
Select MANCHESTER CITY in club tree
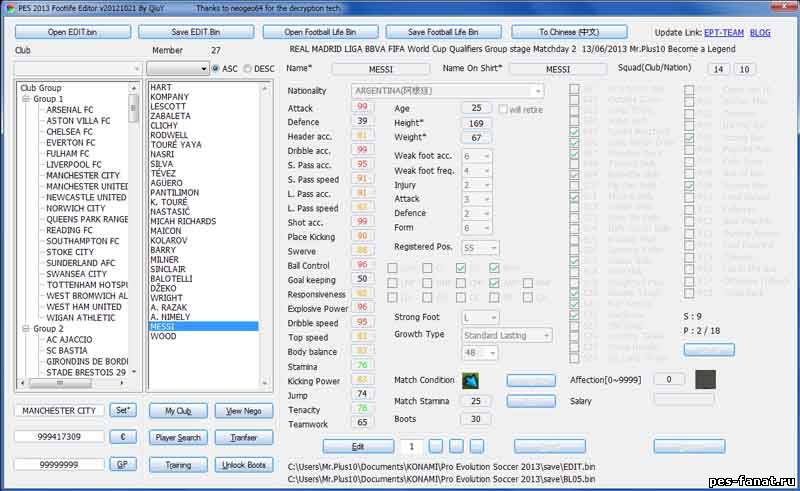coord(83,176)
